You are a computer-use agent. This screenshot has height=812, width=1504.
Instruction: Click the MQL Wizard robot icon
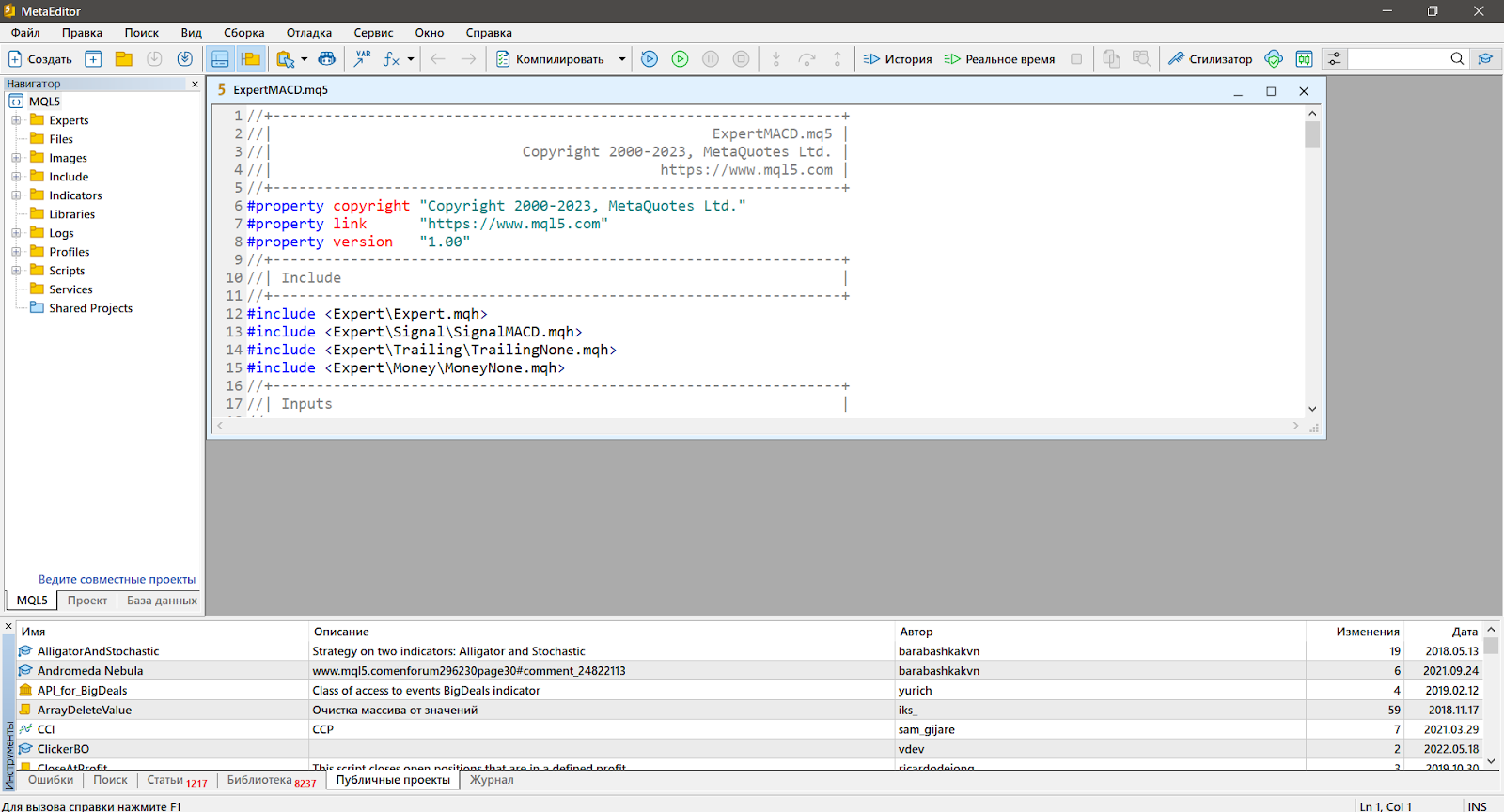(x=326, y=59)
